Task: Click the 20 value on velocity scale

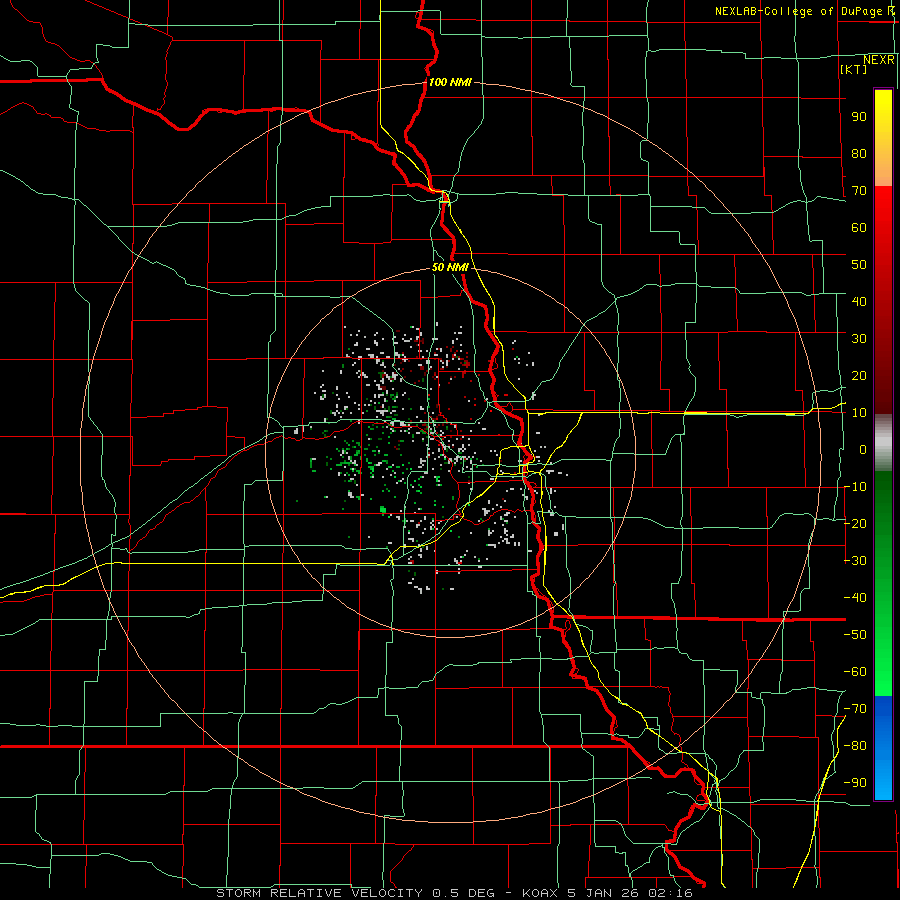Action: 859,376
